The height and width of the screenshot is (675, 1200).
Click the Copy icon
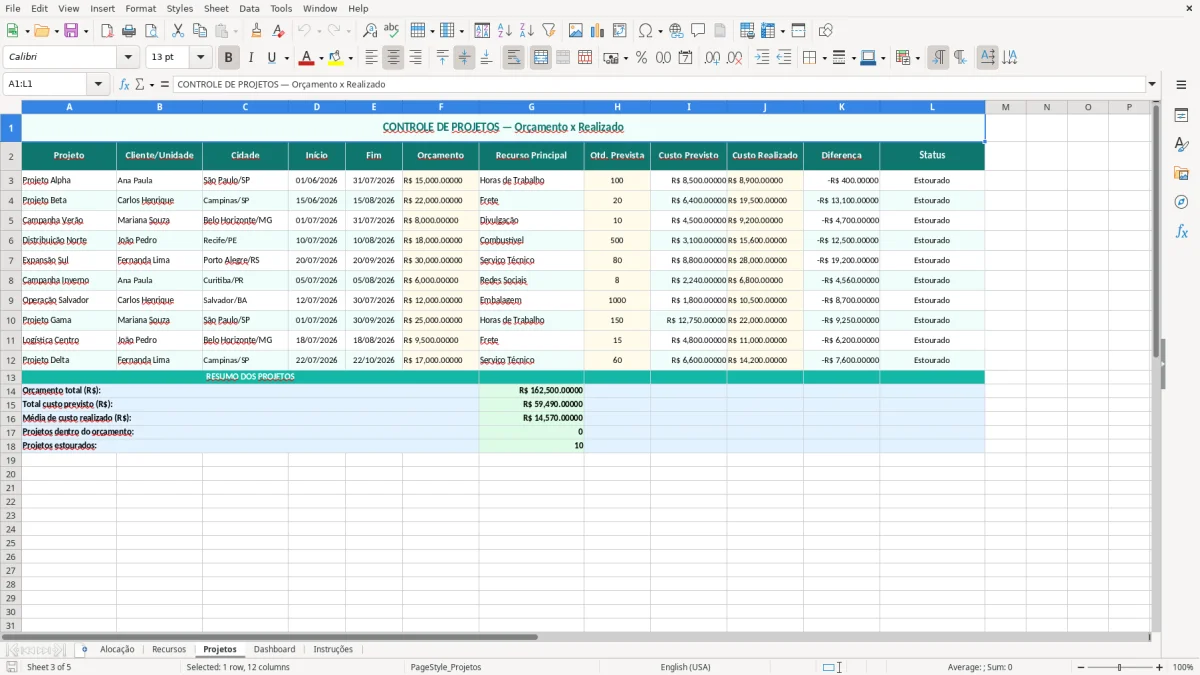(199, 31)
